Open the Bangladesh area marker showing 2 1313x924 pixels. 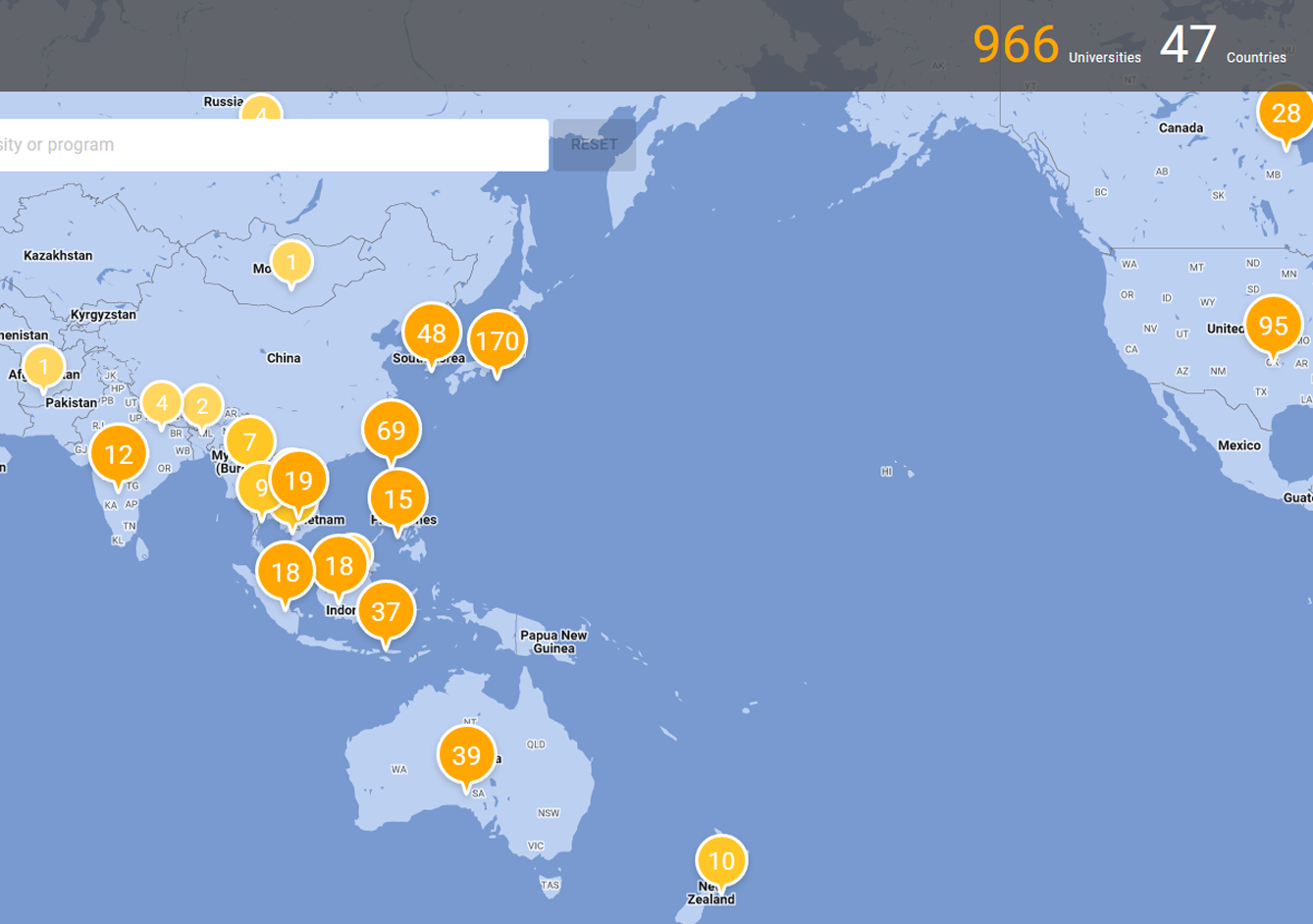[x=202, y=405]
